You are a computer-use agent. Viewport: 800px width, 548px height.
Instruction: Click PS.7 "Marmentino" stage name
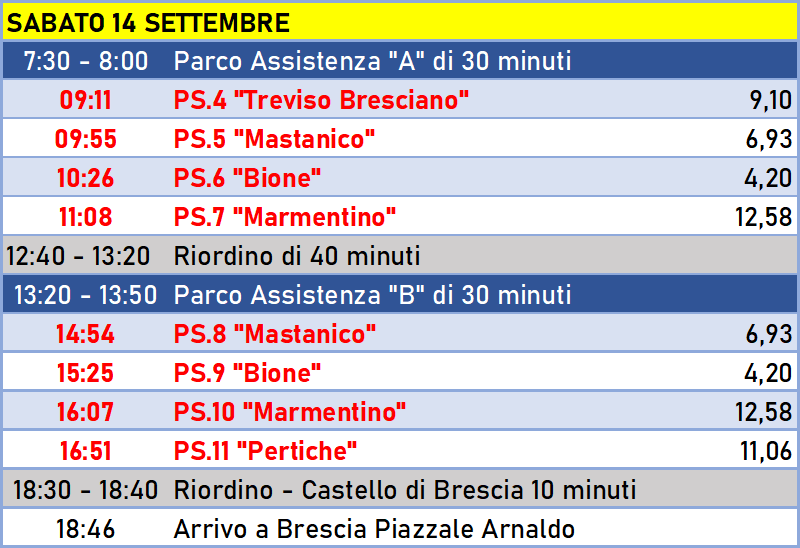point(285,217)
